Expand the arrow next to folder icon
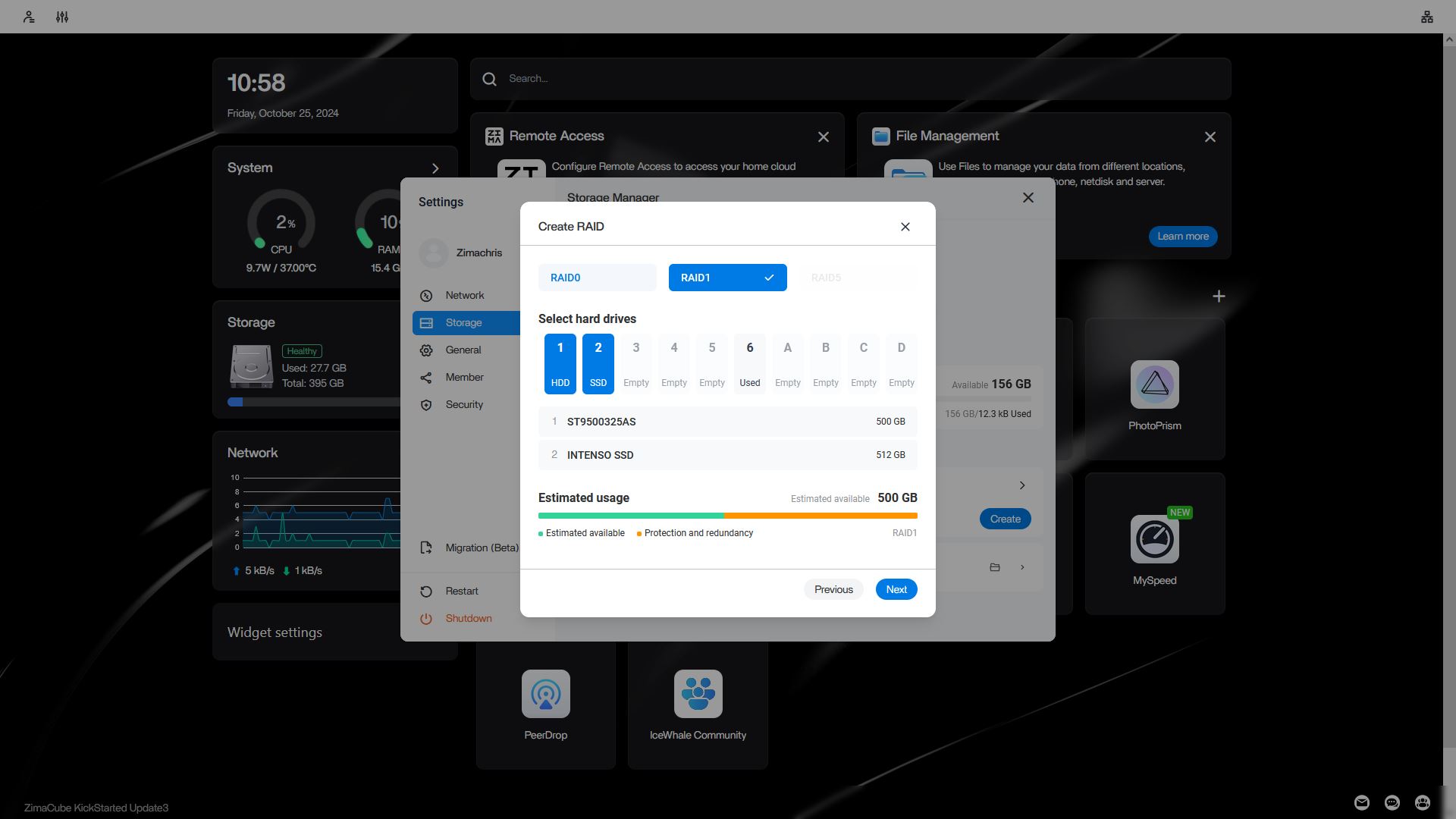The width and height of the screenshot is (1456, 819). 1022,567
